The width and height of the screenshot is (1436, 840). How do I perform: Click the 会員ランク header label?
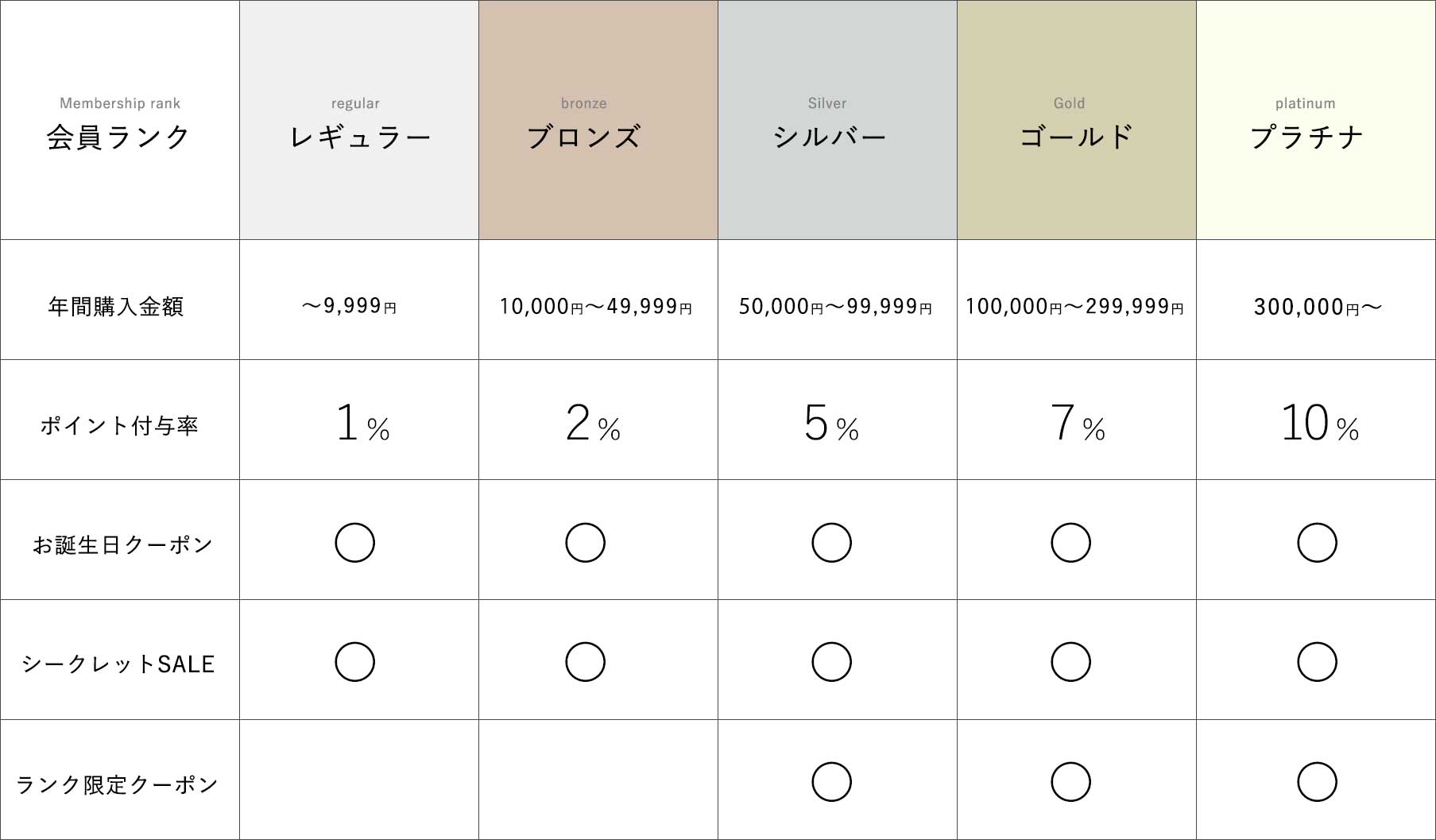tap(119, 136)
